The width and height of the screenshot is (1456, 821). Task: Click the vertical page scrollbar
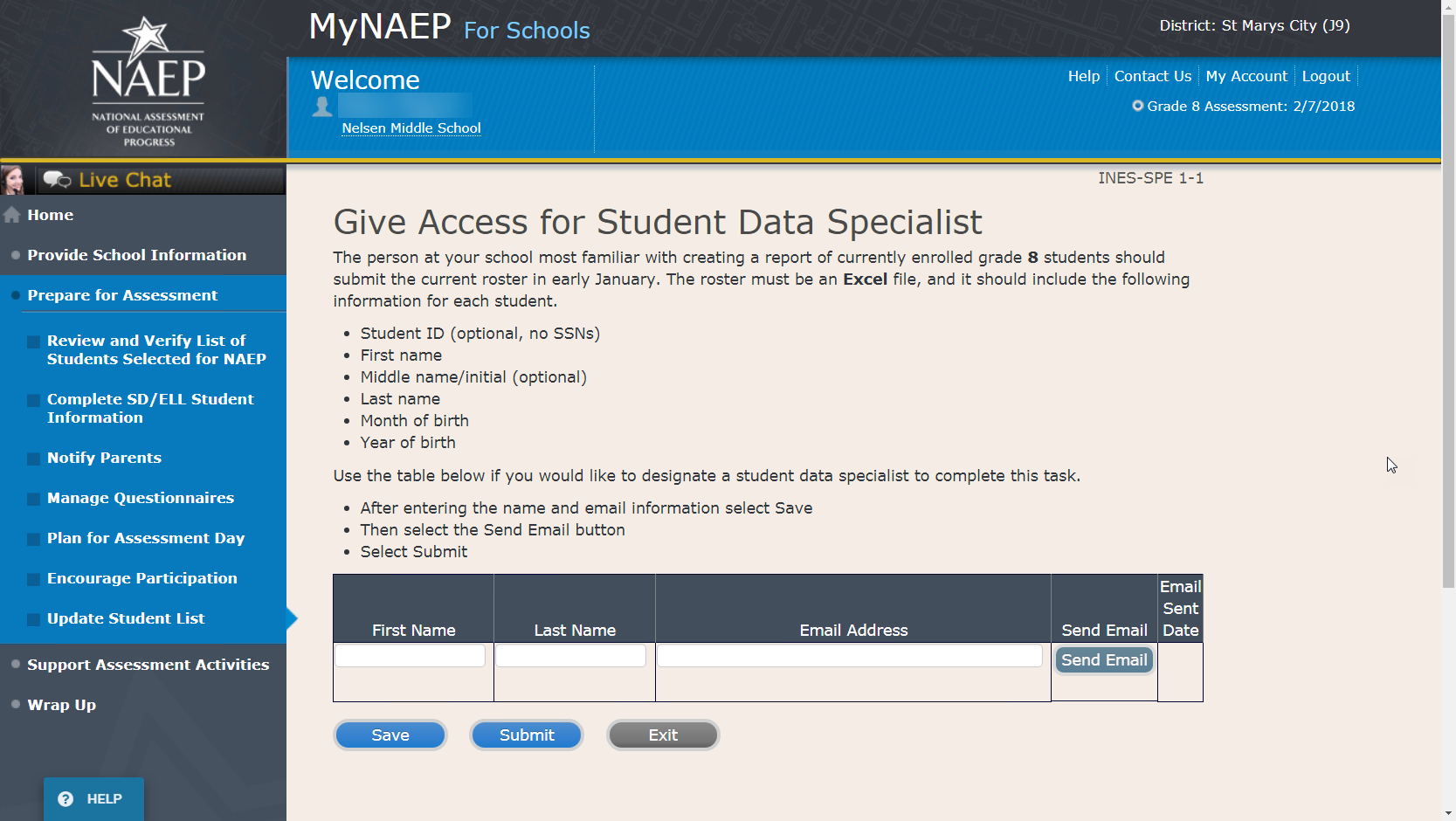[1448, 297]
